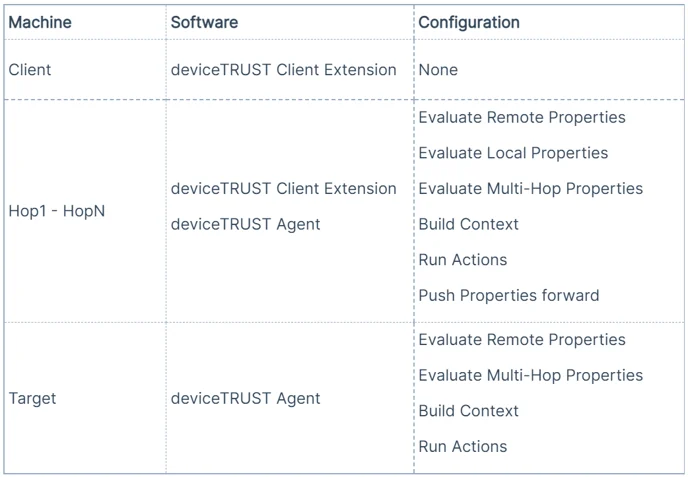Click deviceTRUST Client Extension in the Hop1 - HopN row
The width and height of the screenshot is (688, 477).
(x=283, y=189)
